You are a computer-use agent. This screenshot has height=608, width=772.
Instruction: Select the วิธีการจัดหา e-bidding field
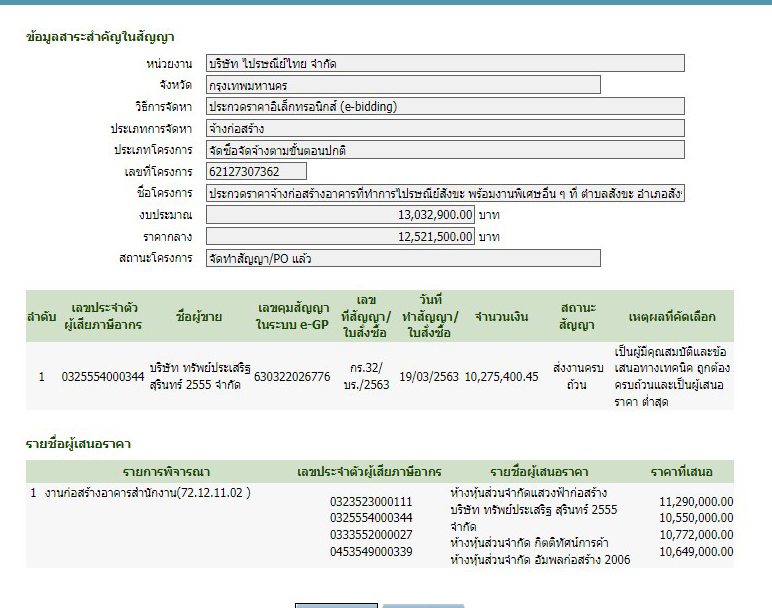point(444,106)
